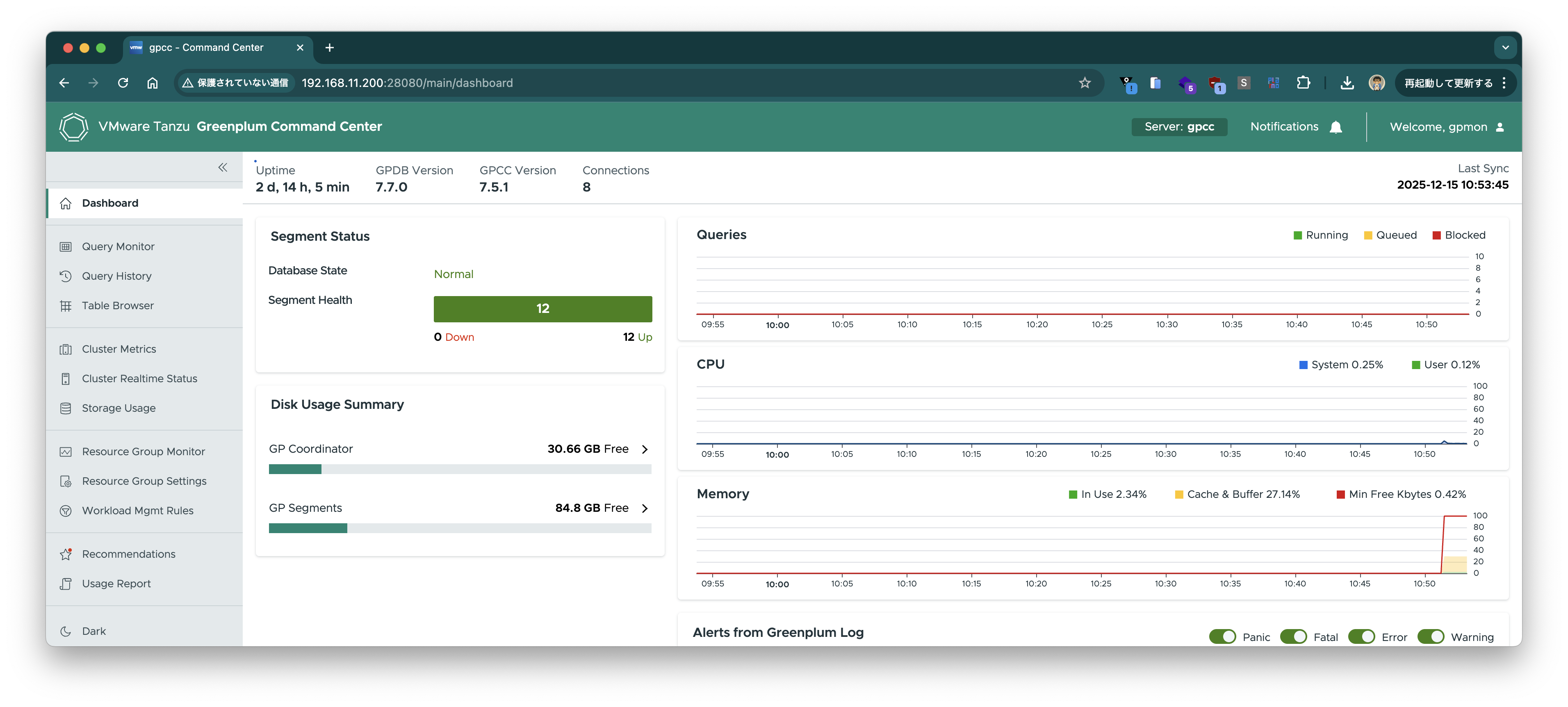Go back to previous browser page
Image resolution: width=1568 pixels, height=707 pixels.
(64, 83)
